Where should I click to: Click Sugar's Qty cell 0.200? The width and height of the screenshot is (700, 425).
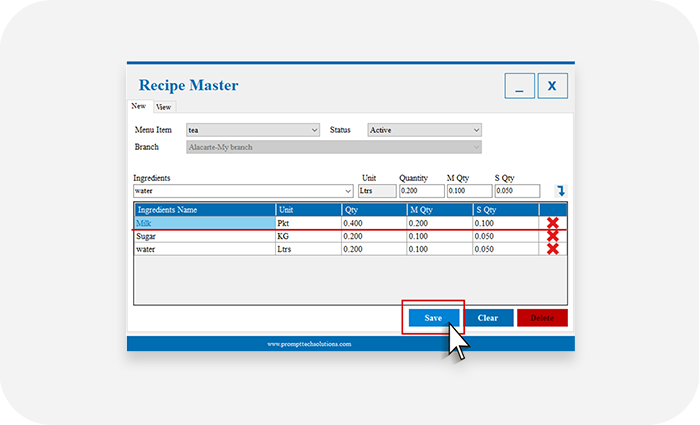(x=374, y=236)
